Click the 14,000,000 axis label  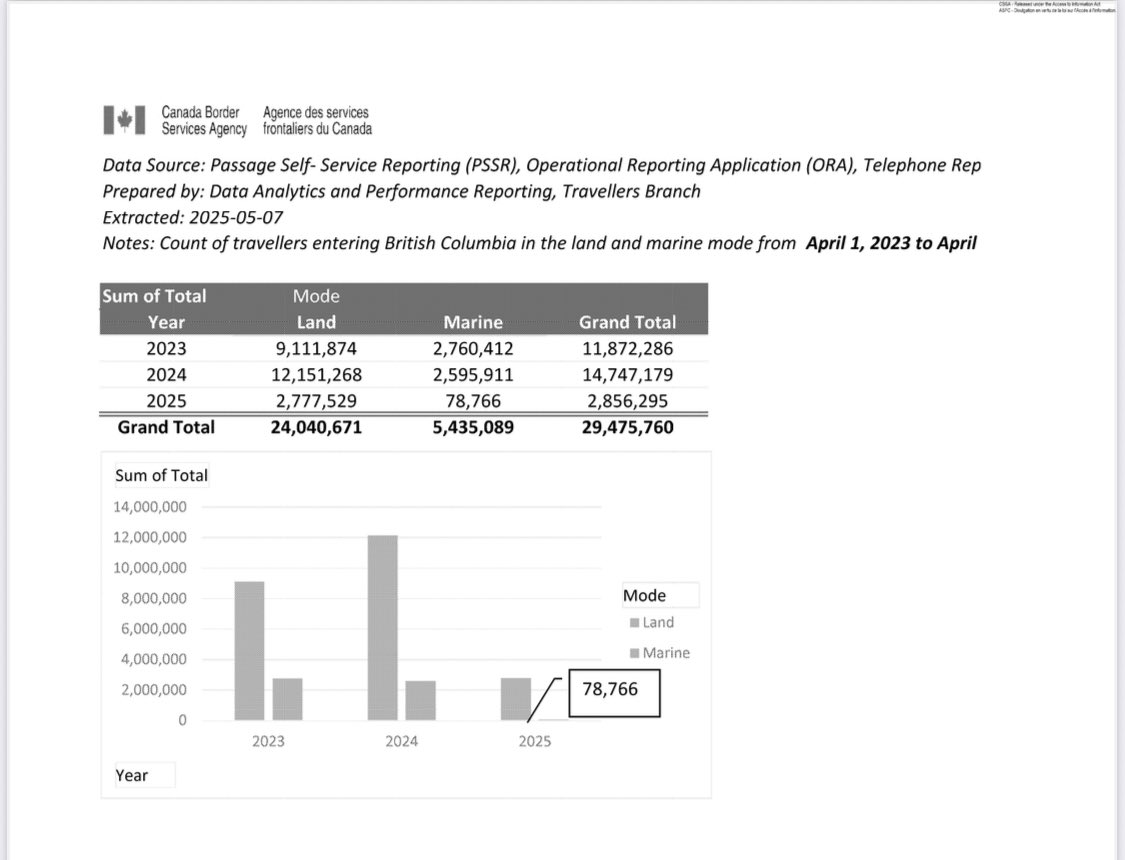150,507
